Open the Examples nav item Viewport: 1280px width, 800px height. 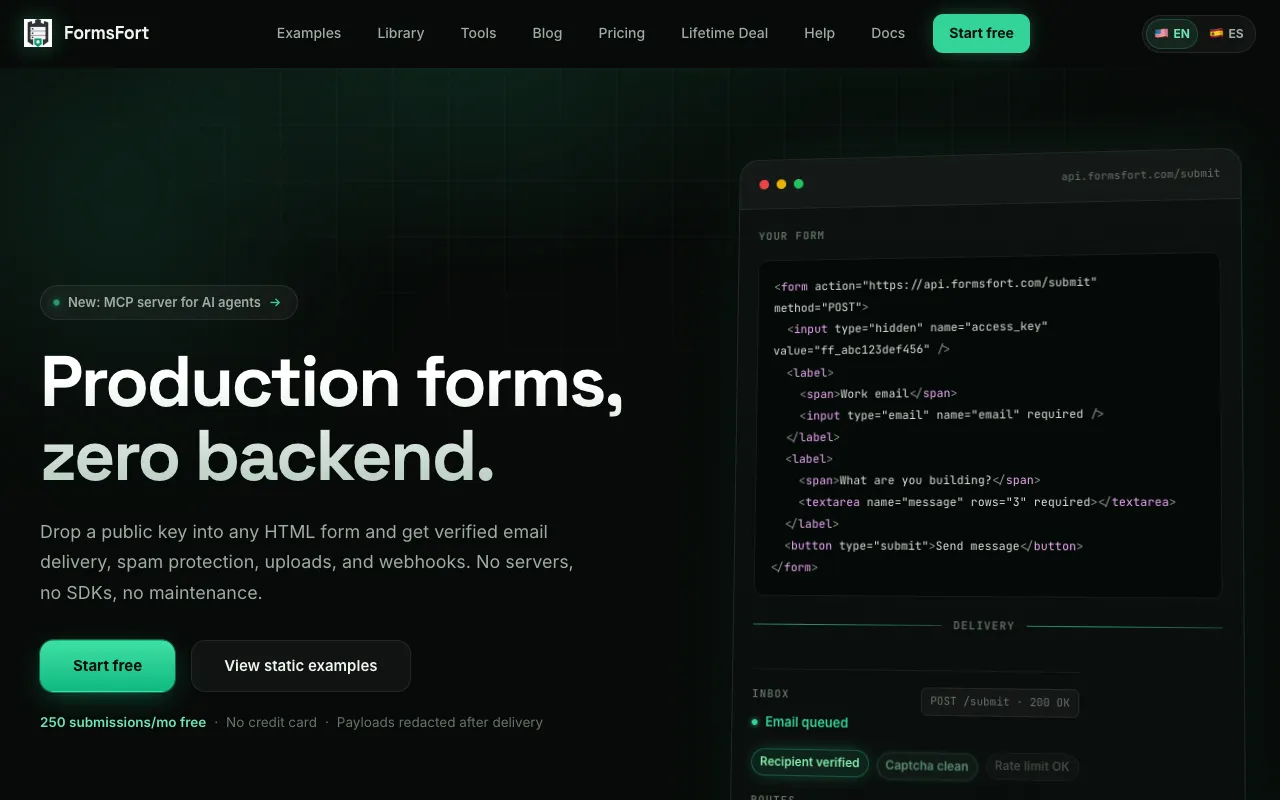pyautogui.click(x=309, y=33)
